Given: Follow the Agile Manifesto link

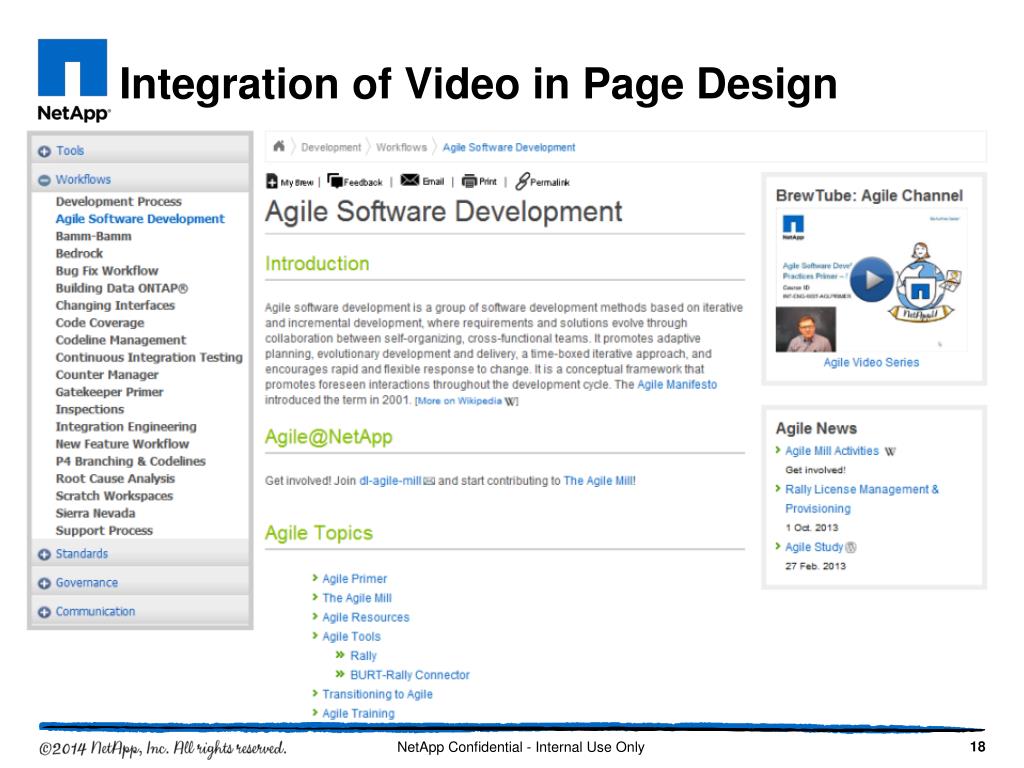Looking at the screenshot, I should [677, 385].
